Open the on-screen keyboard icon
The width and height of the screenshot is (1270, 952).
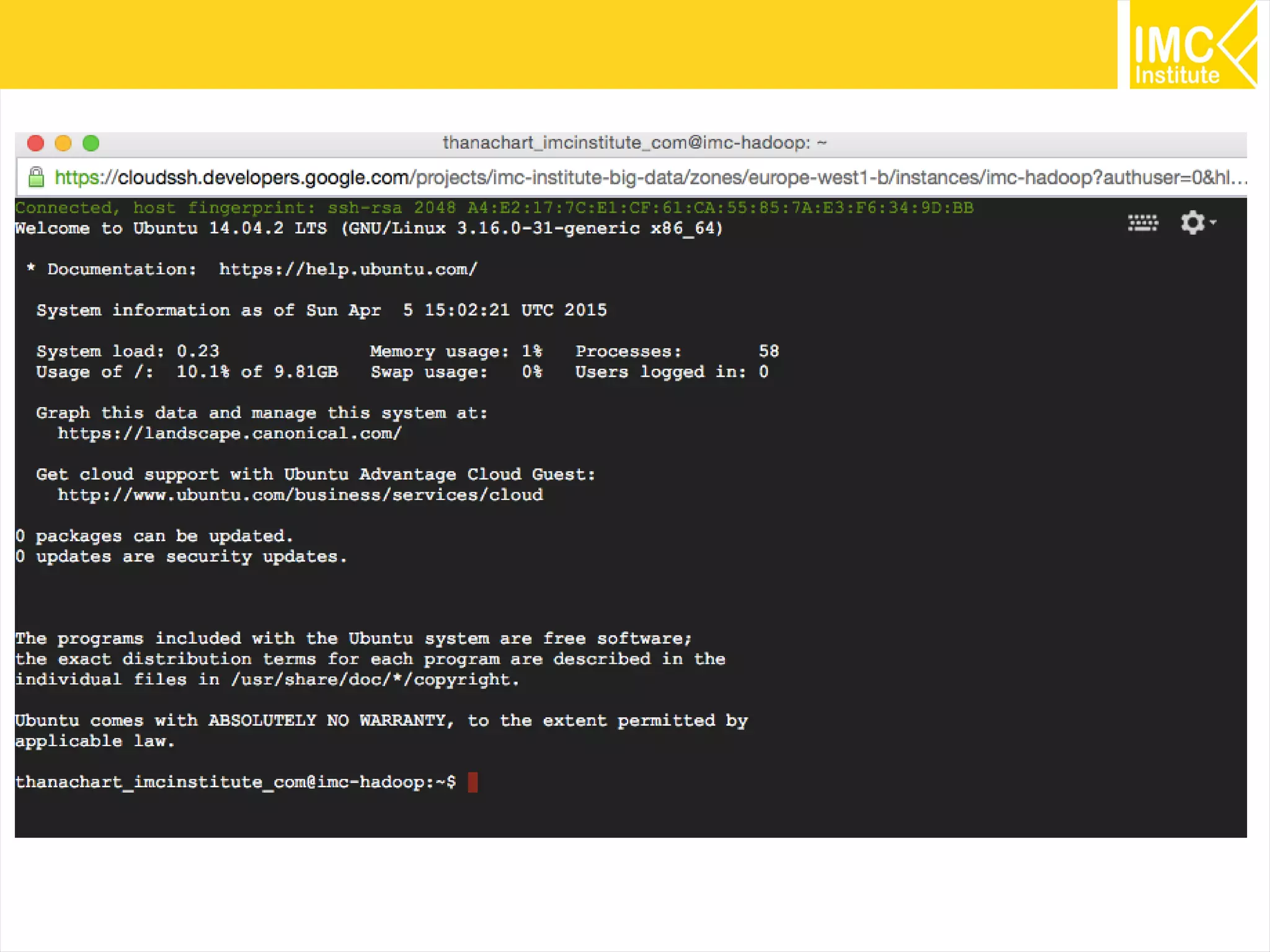coord(1142,223)
